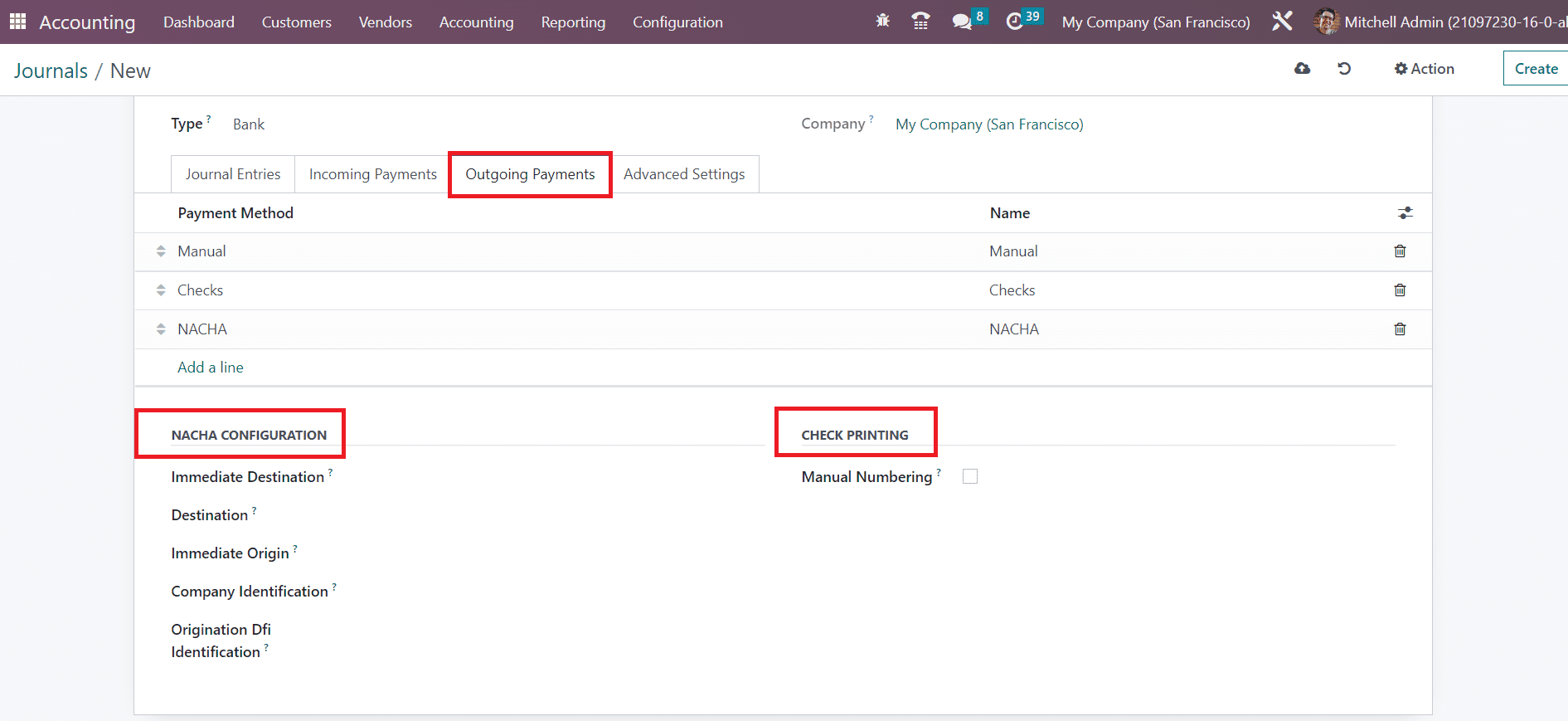Open optional columns settings in list header
The height and width of the screenshot is (721, 1568).
tap(1405, 213)
